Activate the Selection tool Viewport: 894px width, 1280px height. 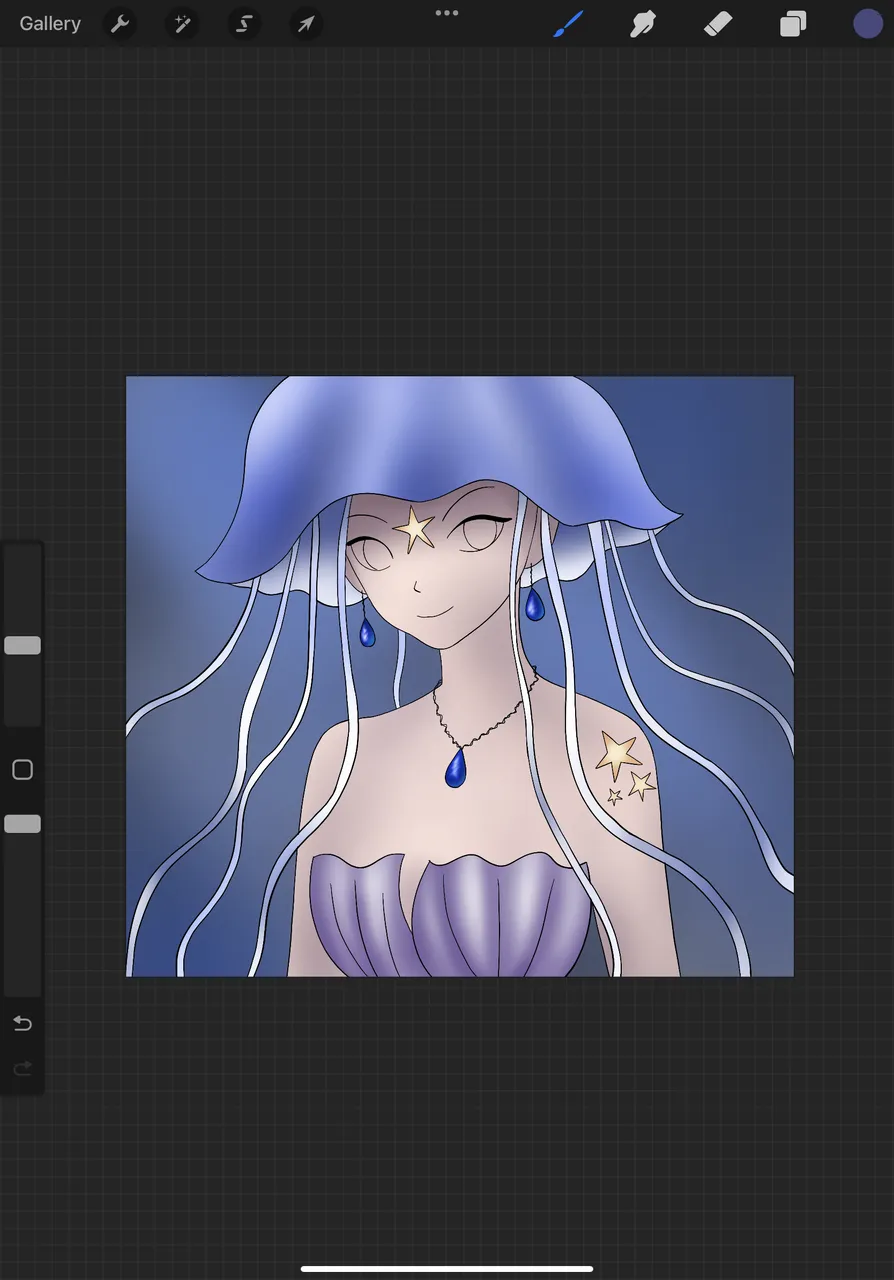(244, 23)
